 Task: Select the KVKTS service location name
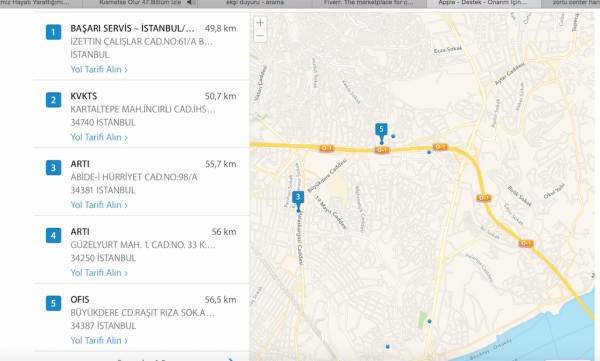point(84,96)
